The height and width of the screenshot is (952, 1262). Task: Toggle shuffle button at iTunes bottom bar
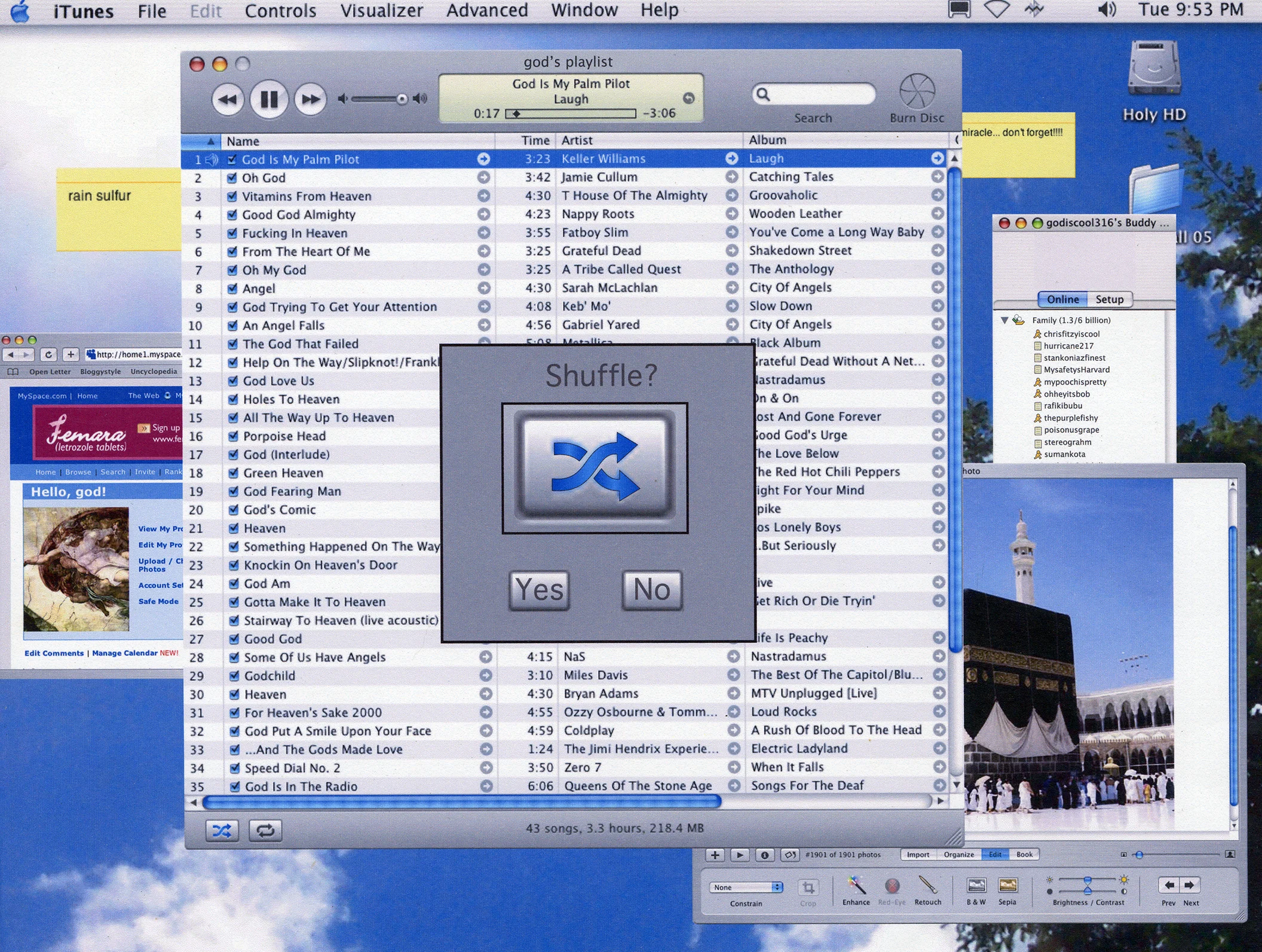pyautogui.click(x=222, y=830)
